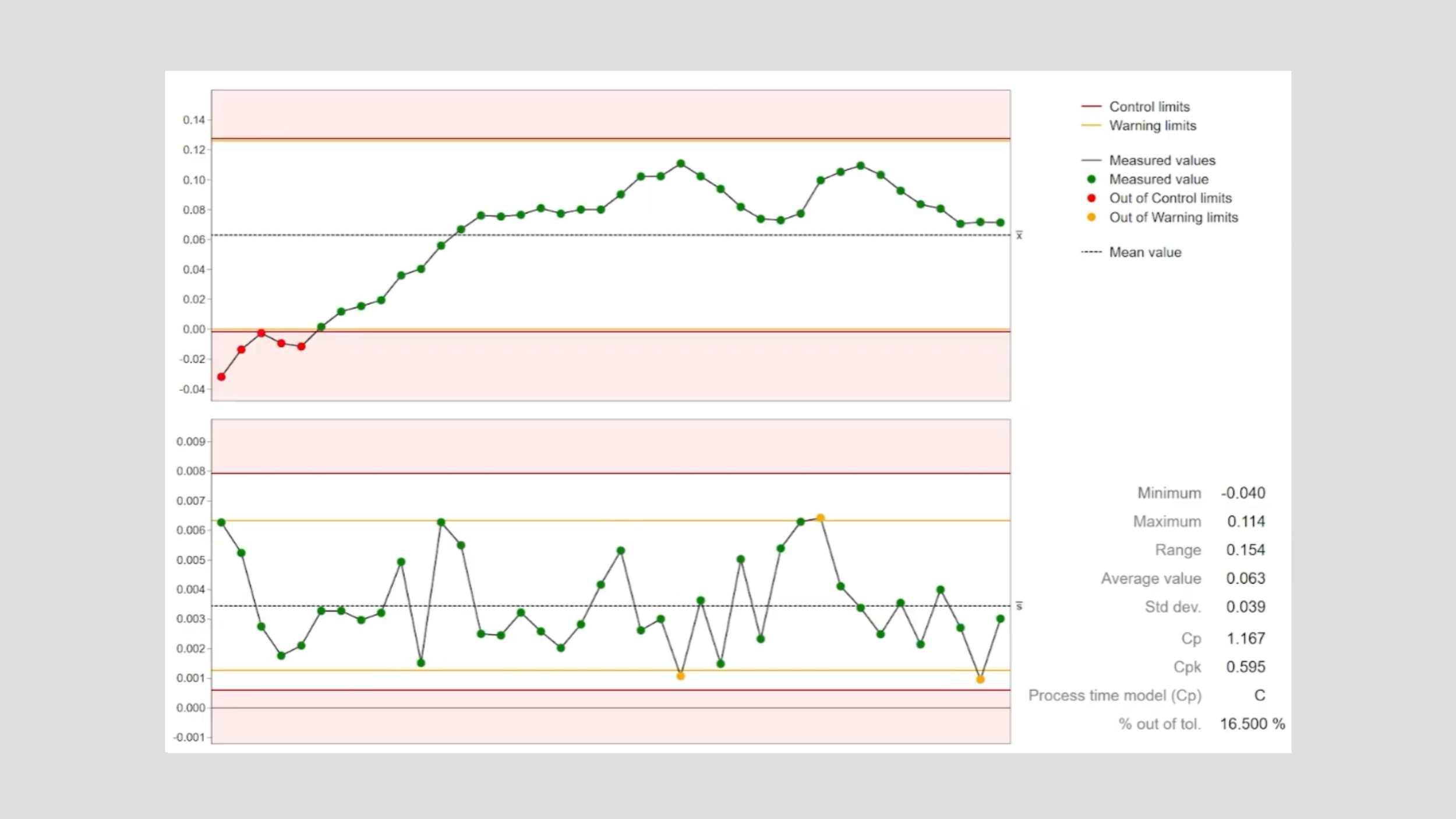The width and height of the screenshot is (1456, 819).
Task: Click the Cpk value 0.595
Action: pos(1245,667)
